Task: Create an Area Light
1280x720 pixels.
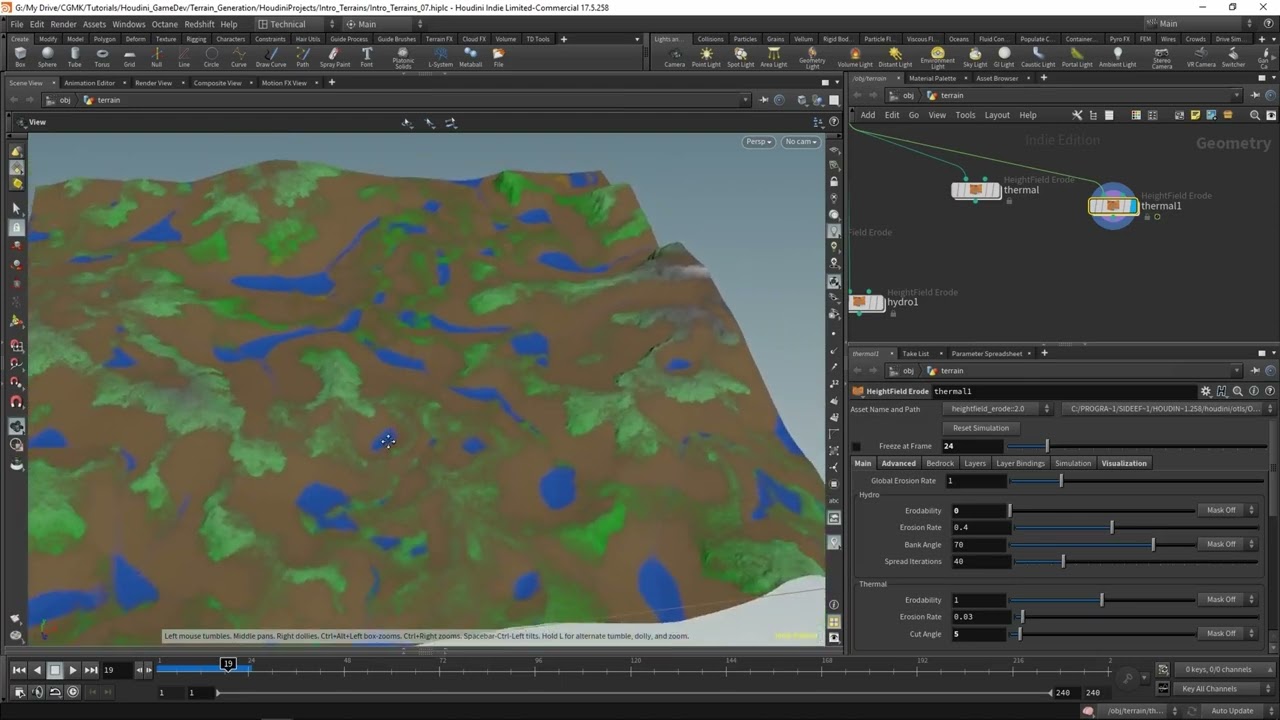Action: point(774,57)
